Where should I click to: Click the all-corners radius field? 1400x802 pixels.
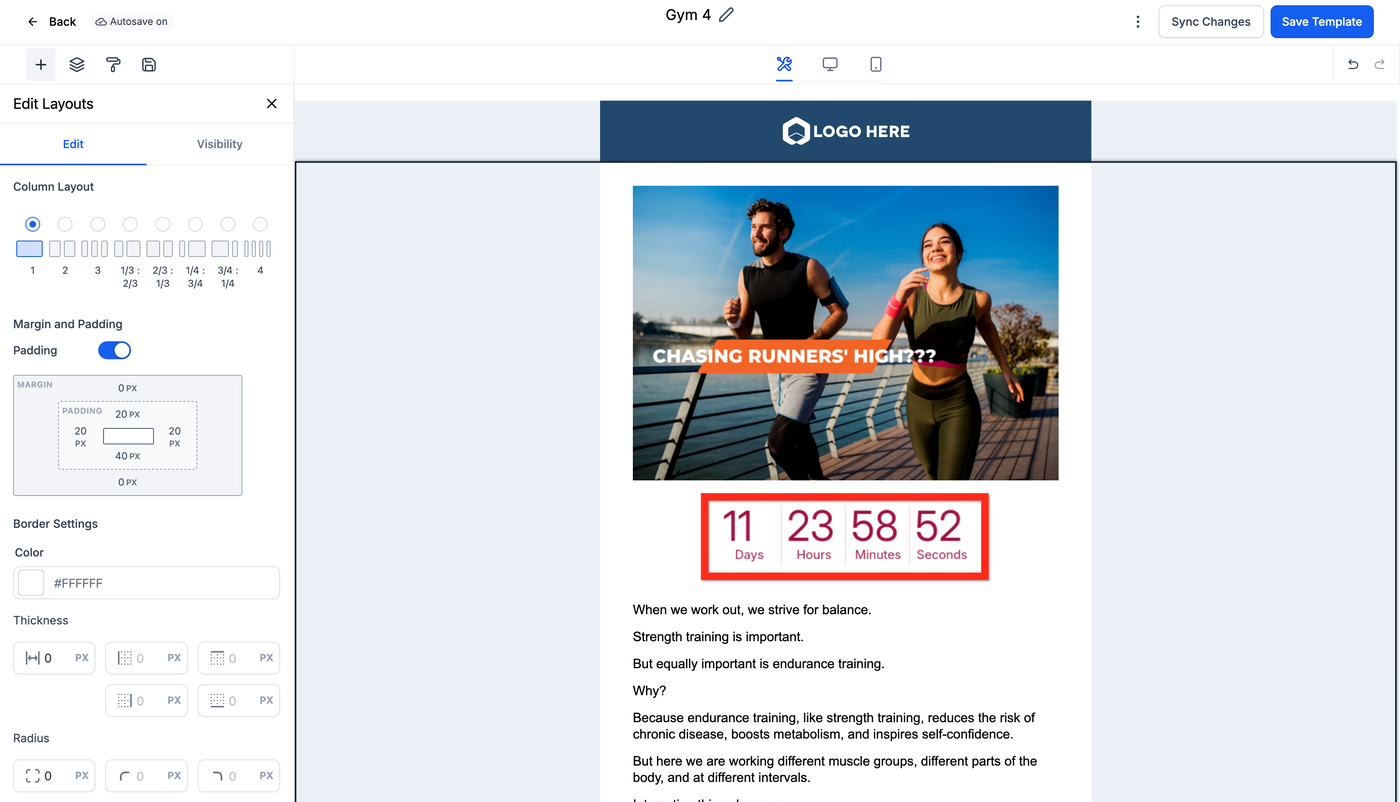(54, 776)
